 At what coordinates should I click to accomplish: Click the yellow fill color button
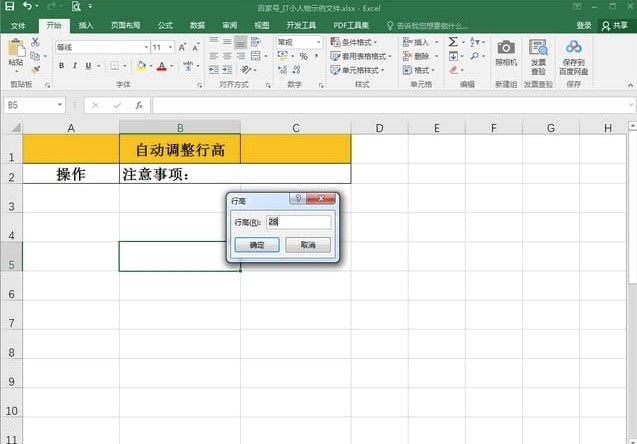tap(140, 66)
